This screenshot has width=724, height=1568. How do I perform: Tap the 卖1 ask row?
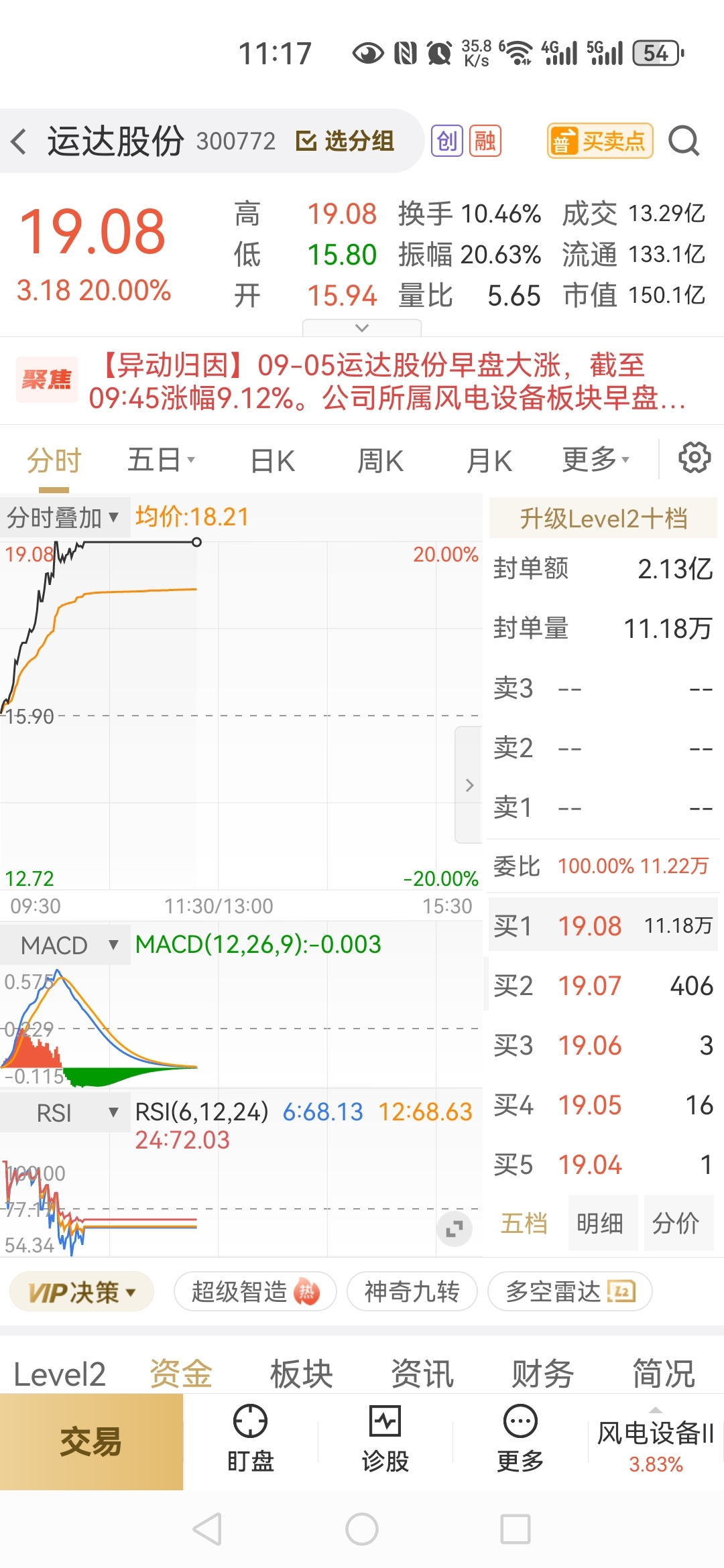(603, 807)
